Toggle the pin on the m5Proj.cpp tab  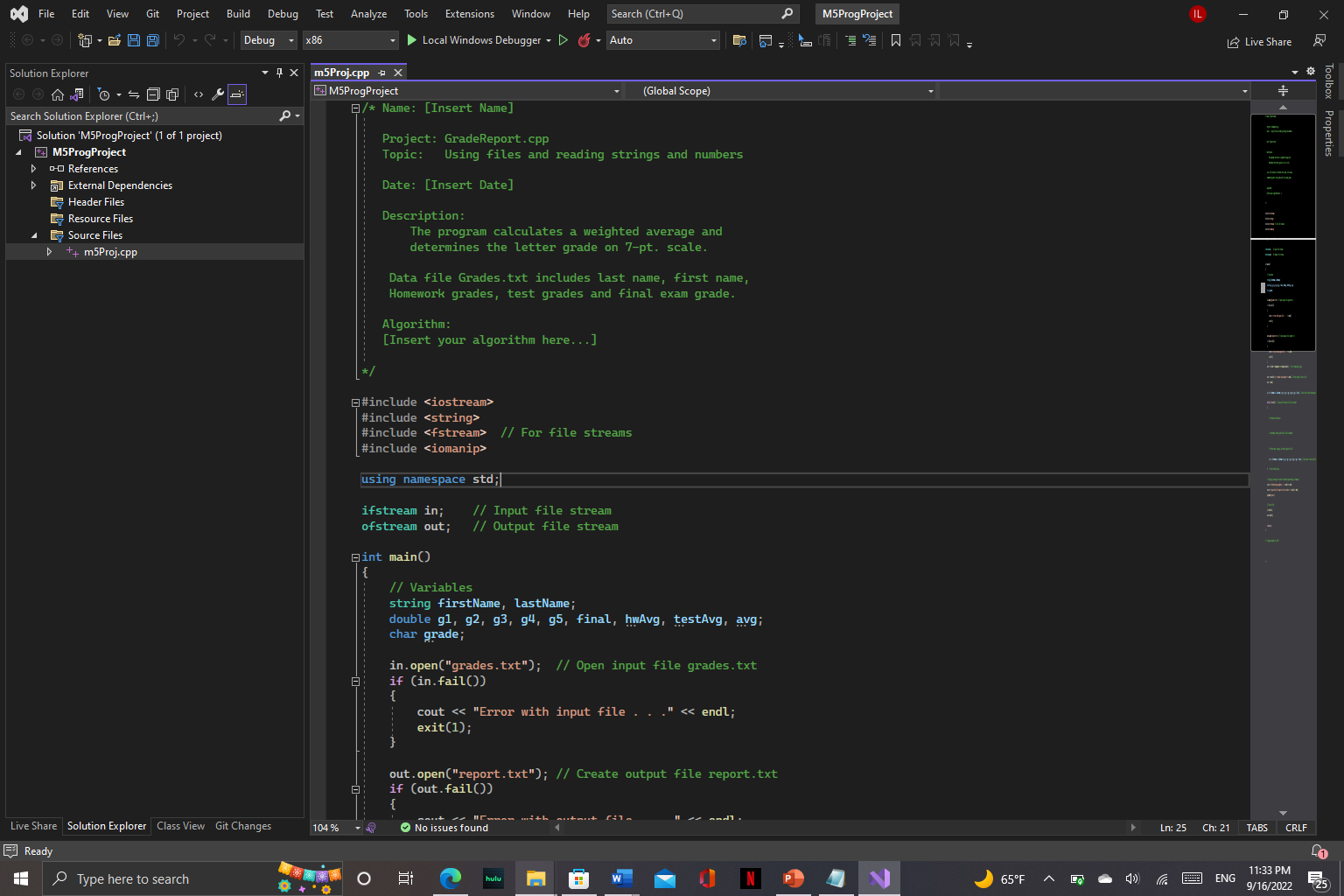[x=382, y=73]
